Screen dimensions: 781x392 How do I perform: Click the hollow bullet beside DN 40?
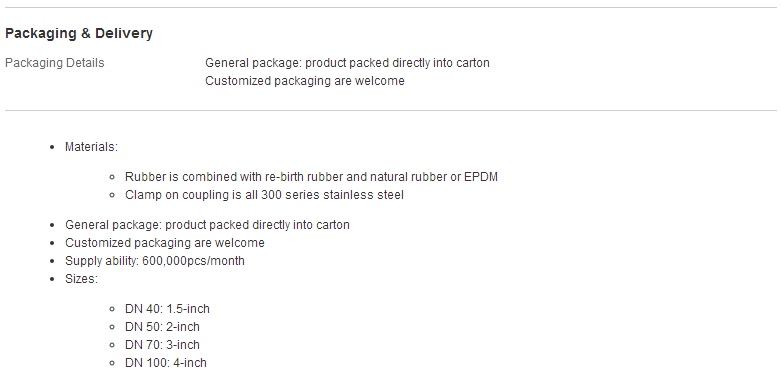(x=112, y=309)
